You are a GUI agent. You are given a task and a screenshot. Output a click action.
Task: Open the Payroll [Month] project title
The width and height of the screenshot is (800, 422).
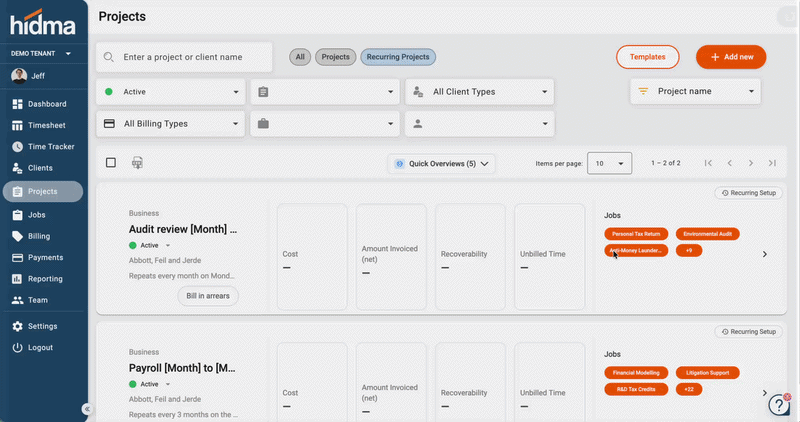point(182,368)
